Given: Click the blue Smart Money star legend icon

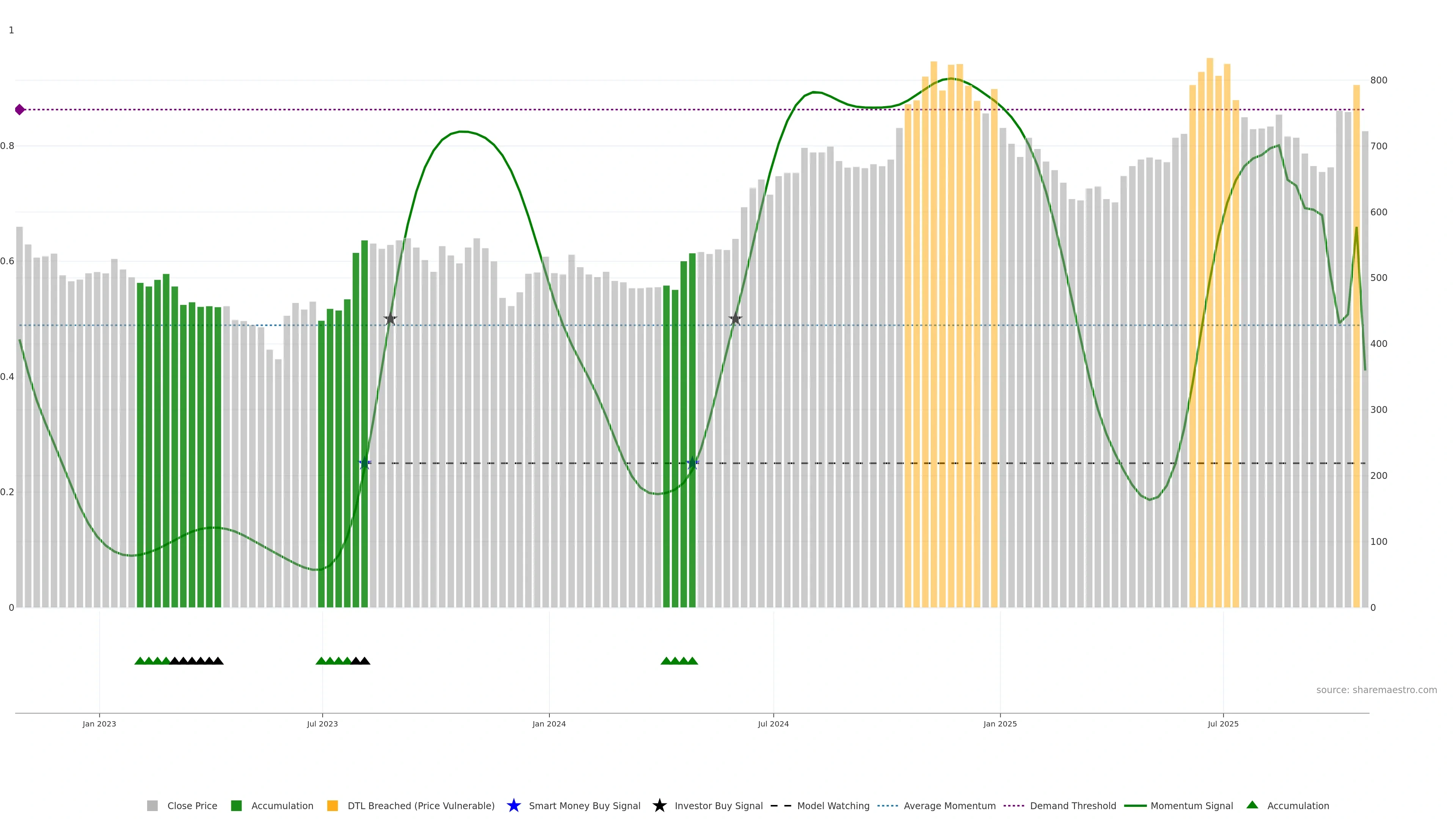Looking at the screenshot, I should [x=513, y=805].
